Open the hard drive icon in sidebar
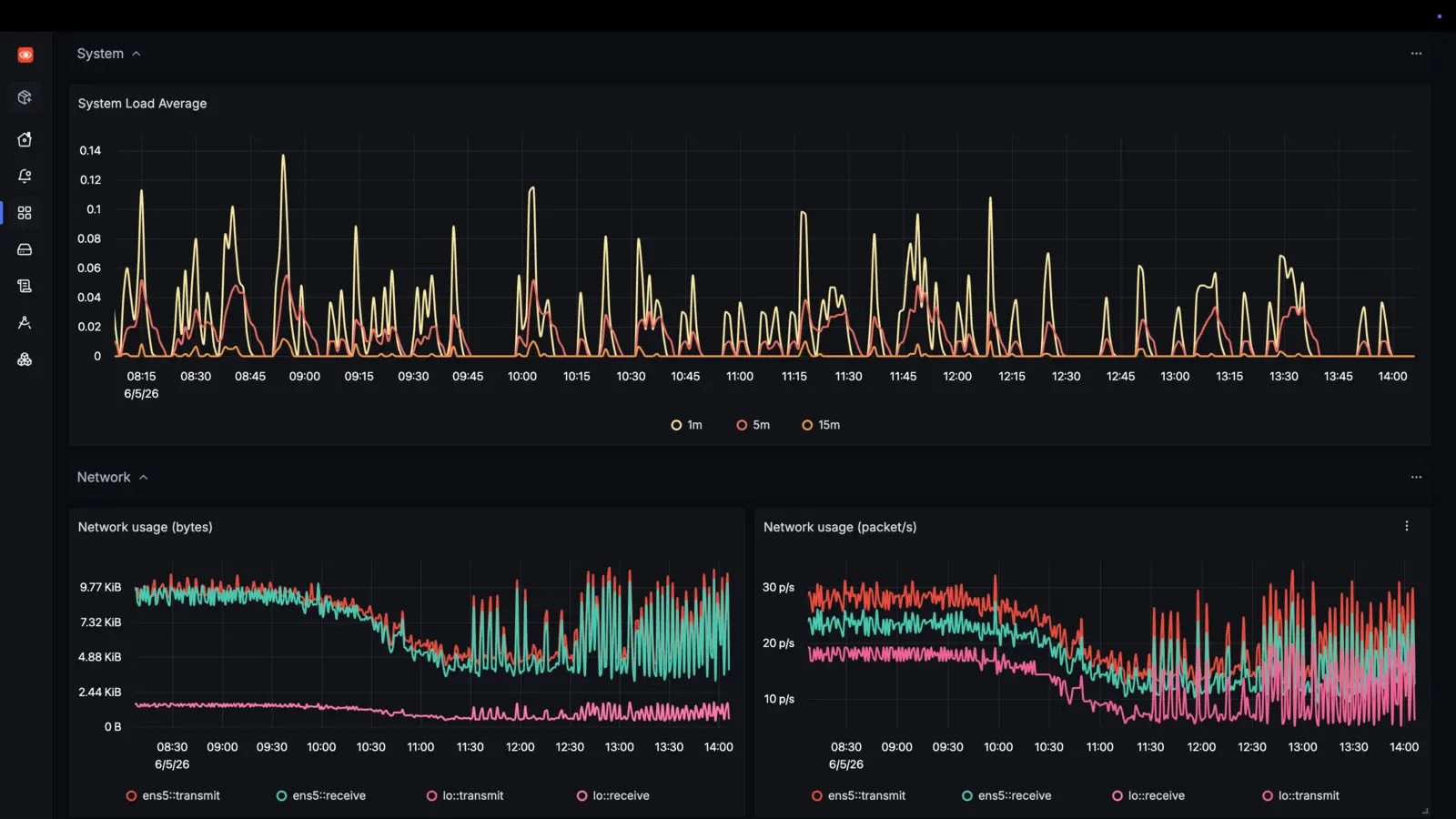1456x819 pixels. [x=25, y=249]
